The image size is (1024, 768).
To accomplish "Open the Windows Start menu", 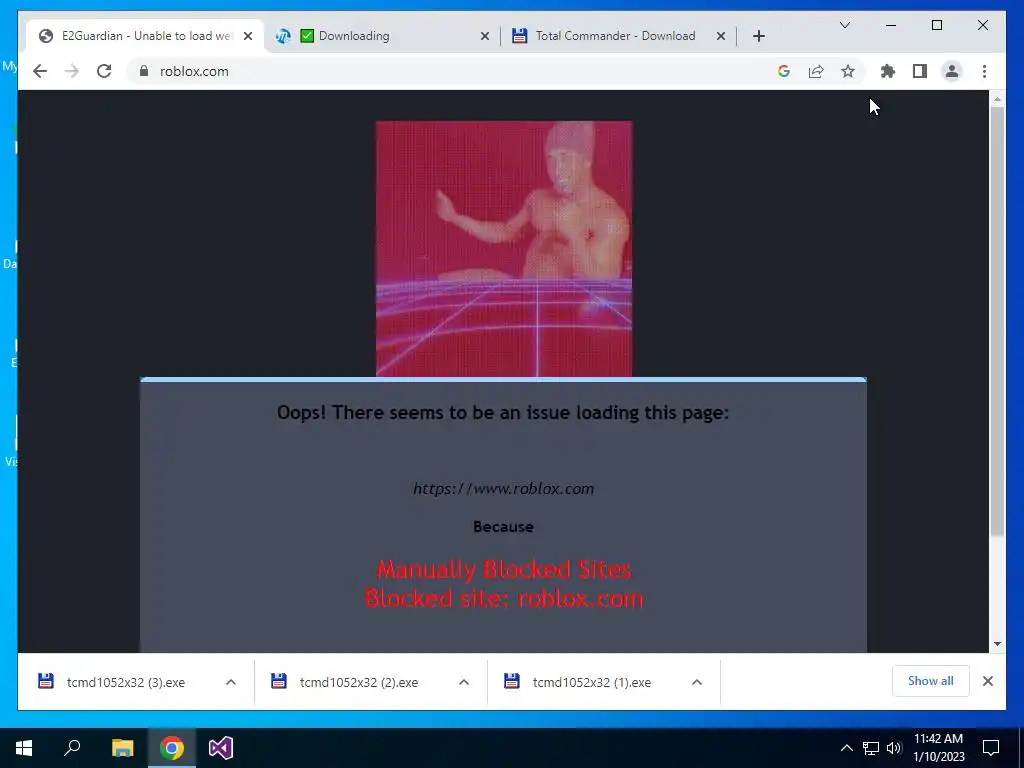I will (24, 748).
